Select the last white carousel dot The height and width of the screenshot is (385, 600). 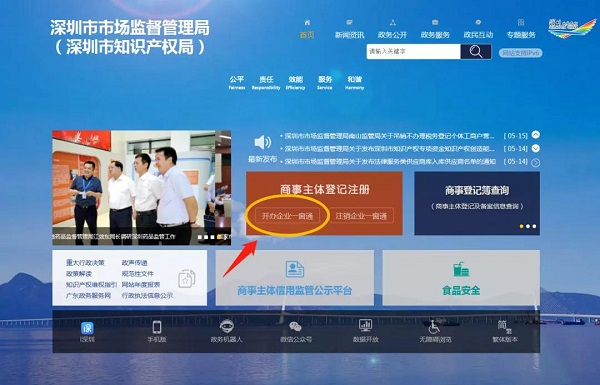(534, 226)
